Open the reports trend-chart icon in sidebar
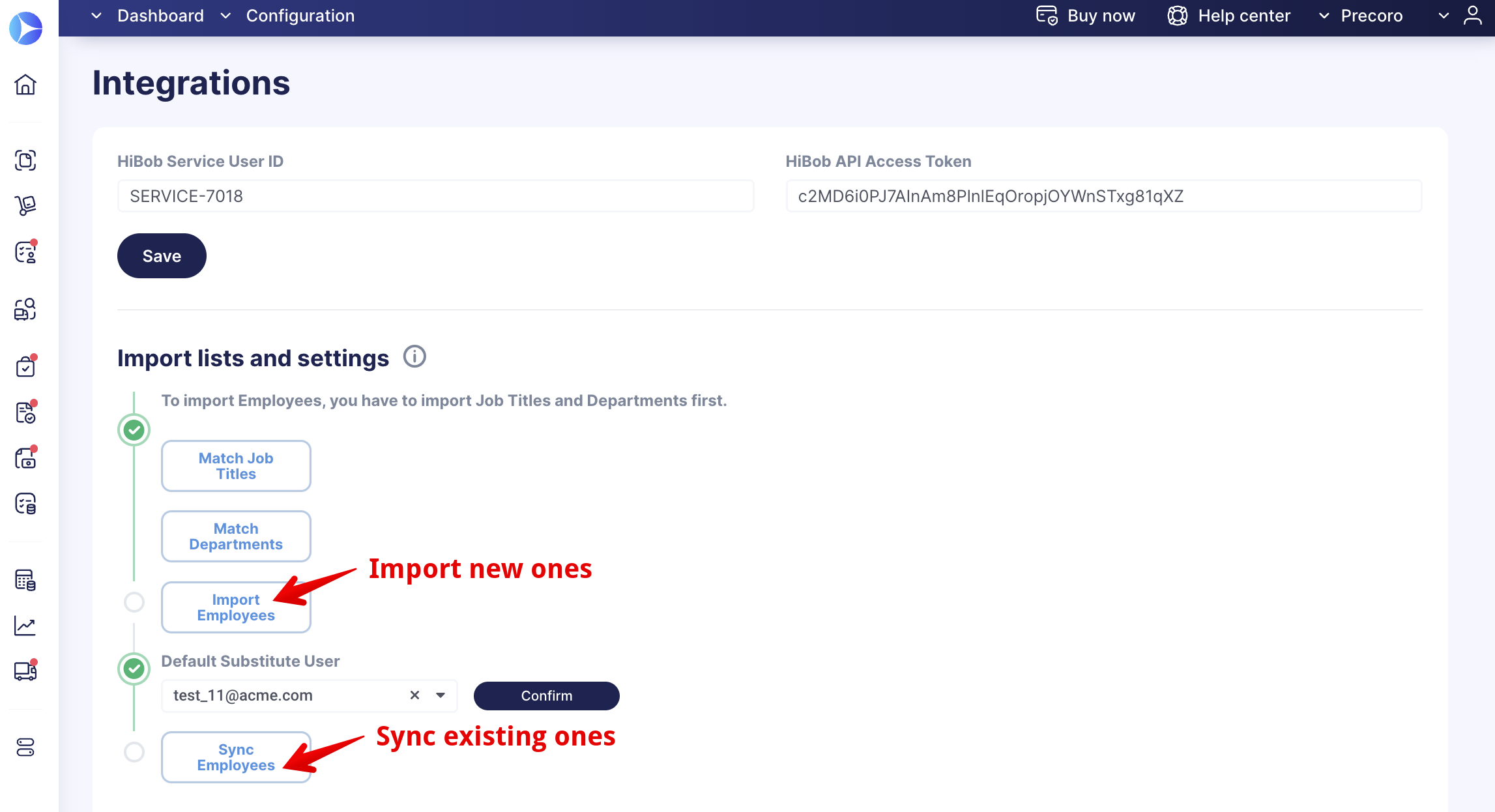The image size is (1495, 812). tap(26, 626)
